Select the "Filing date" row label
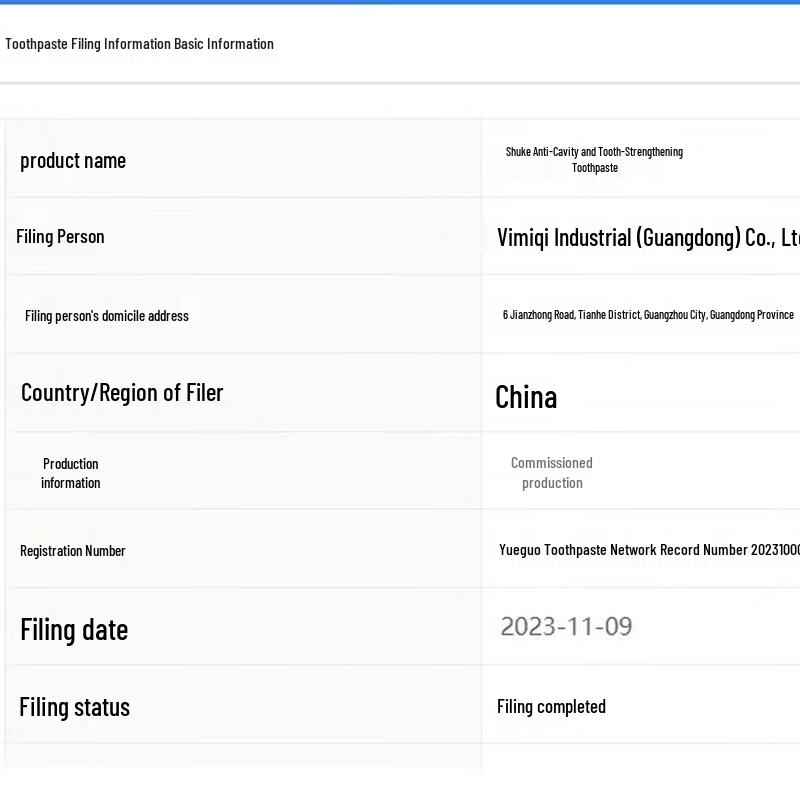 tap(74, 630)
